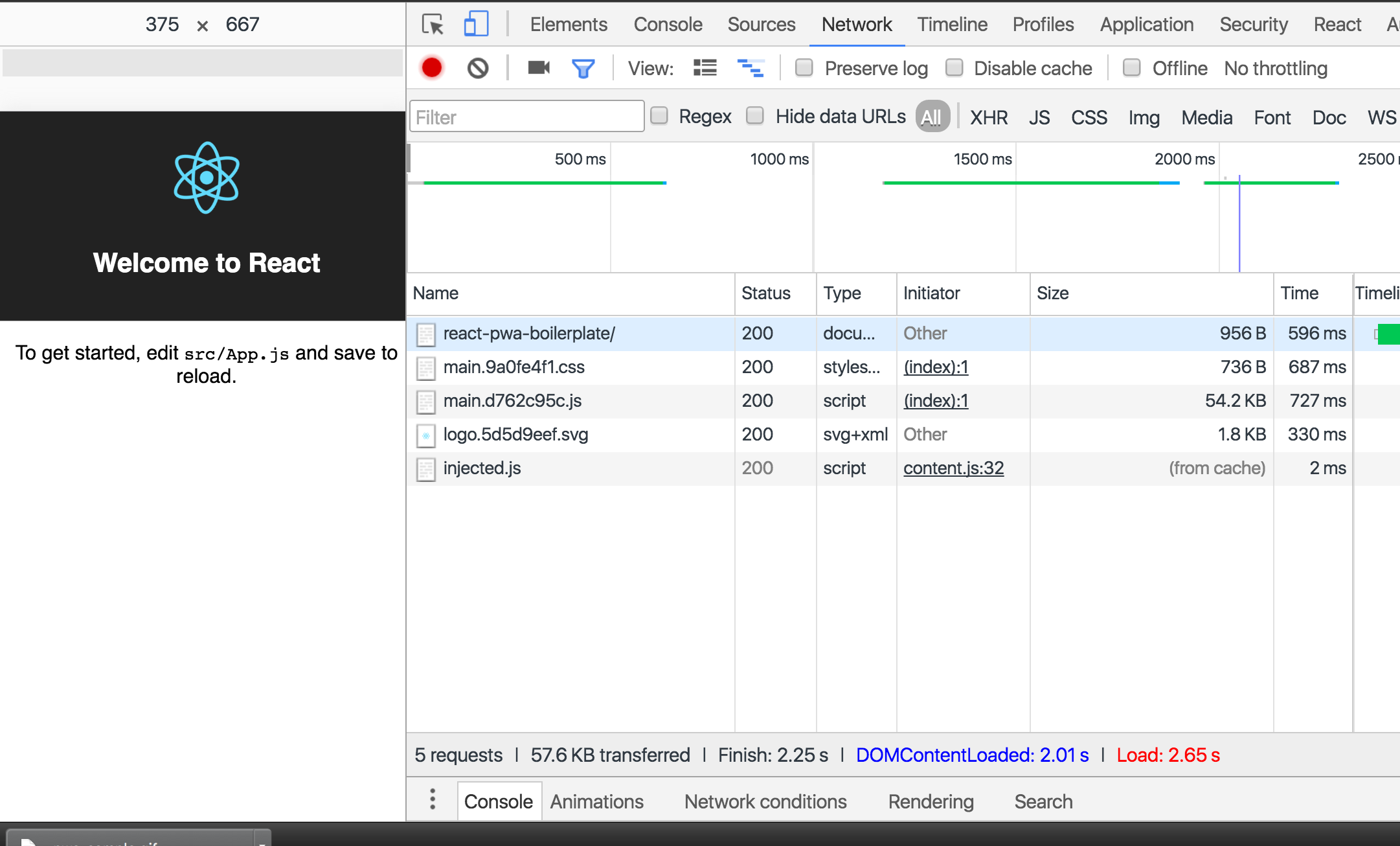Enable the Preserve log checkbox
The image size is (1400, 846).
tap(804, 67)
